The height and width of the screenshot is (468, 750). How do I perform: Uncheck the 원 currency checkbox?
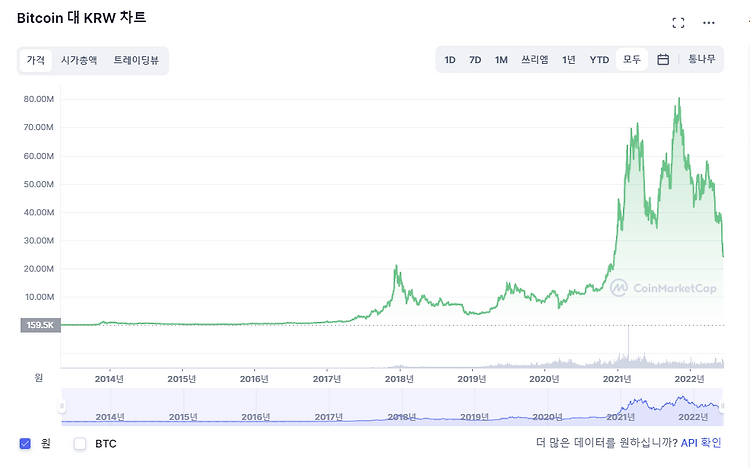pos(25,444)
